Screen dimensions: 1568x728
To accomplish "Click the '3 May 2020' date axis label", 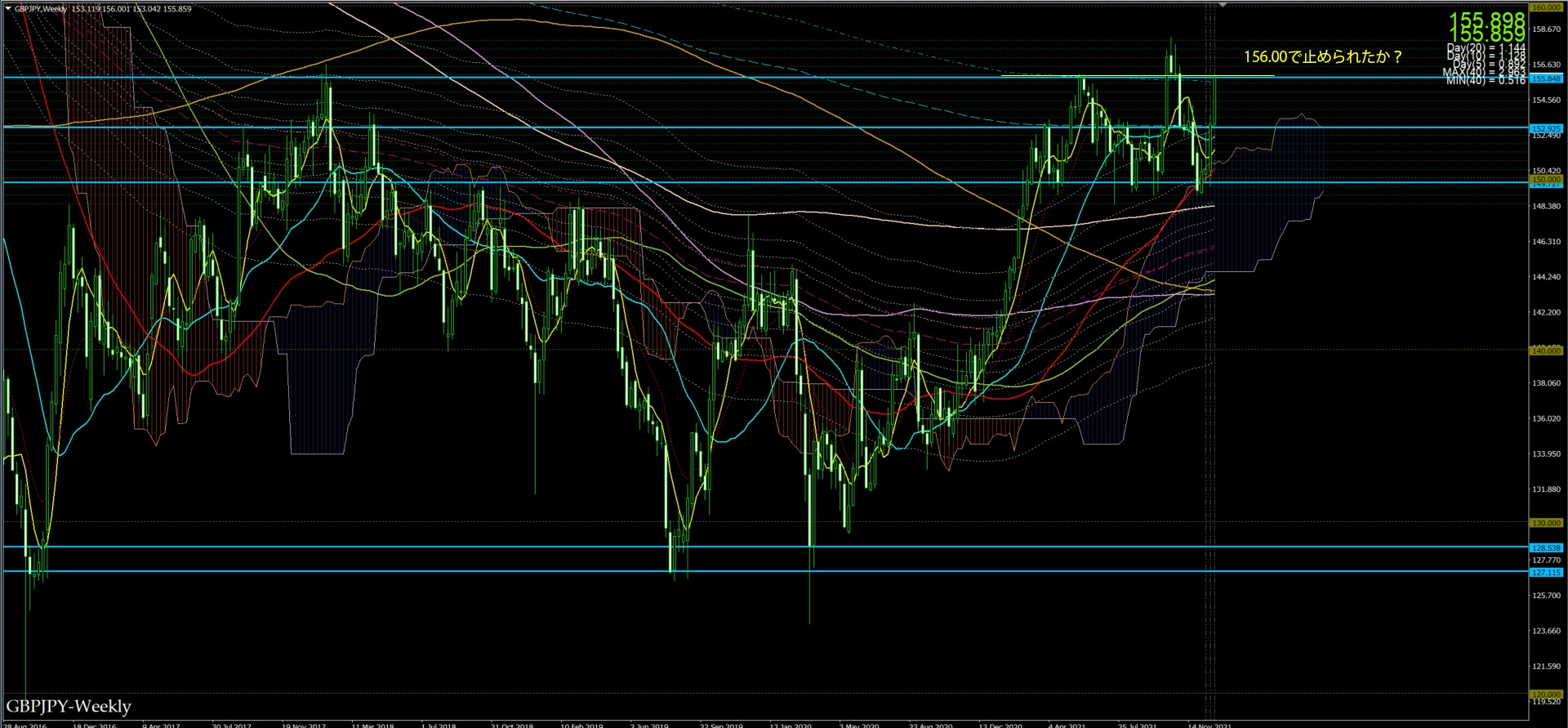I will 859,725.
